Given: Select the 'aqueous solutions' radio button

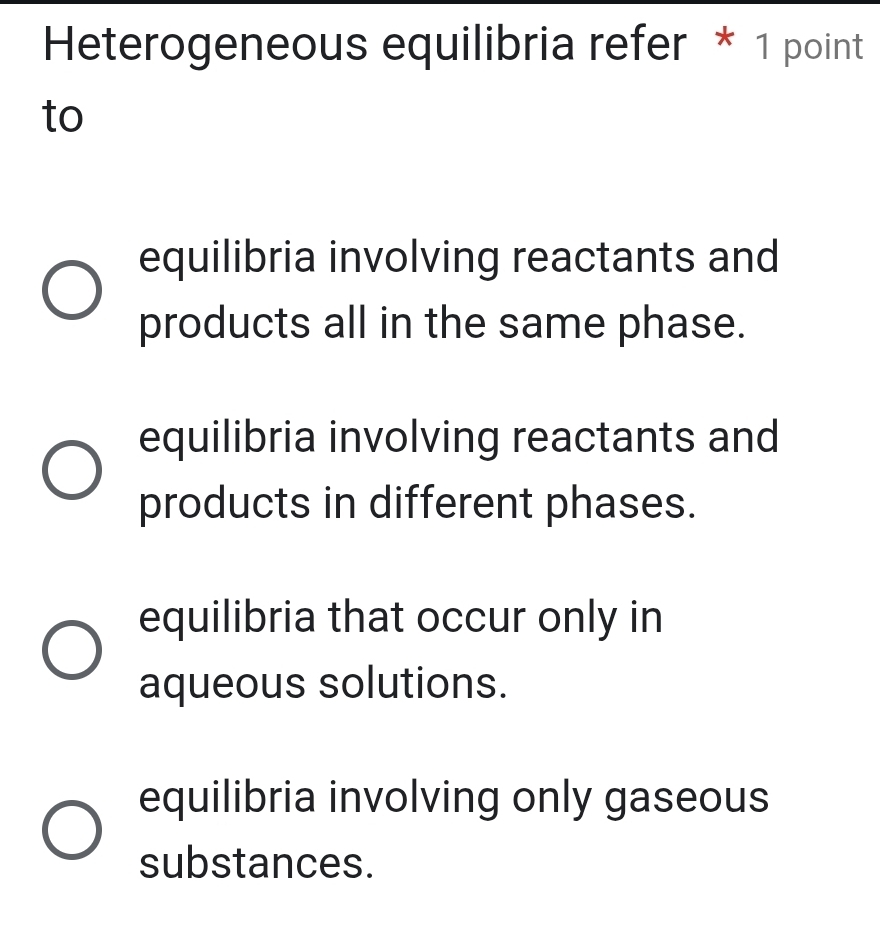Looking at the screenshot, I should (70, 650).
